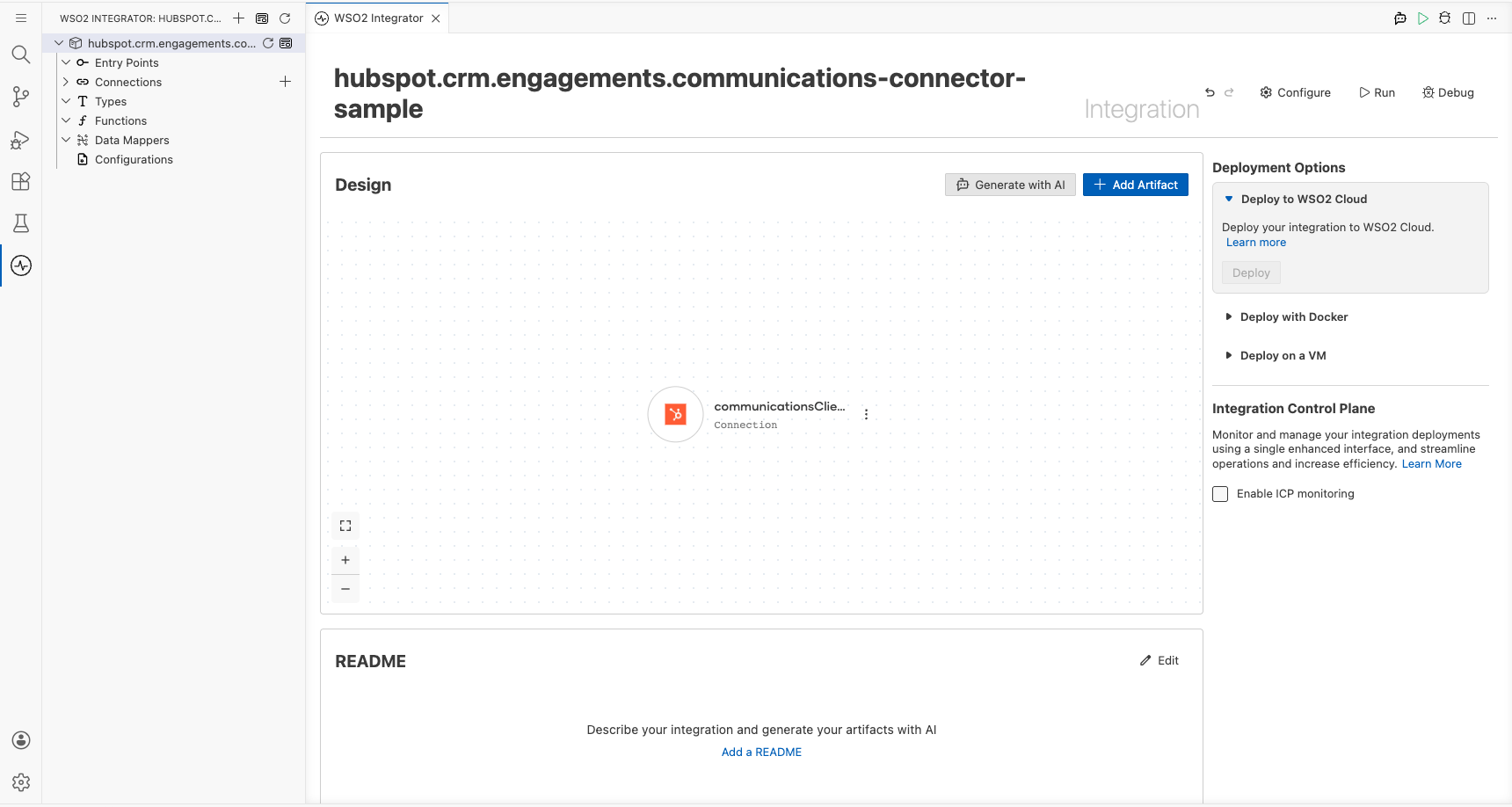The image size is (1512, 807).
Task: Click the refresh icon in sidebar header
Action: (x=285, y=18)
